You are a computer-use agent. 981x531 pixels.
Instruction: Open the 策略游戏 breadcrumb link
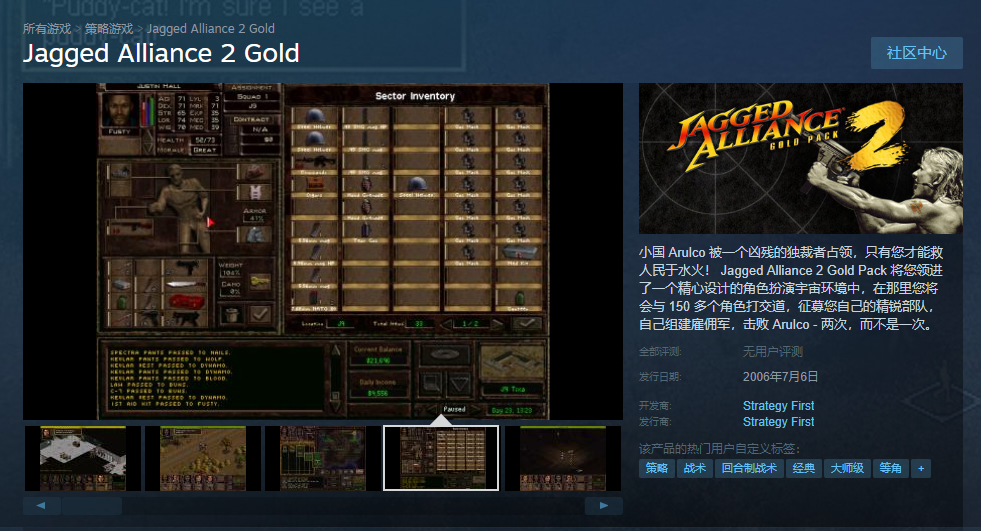click(x=109, y=29)
